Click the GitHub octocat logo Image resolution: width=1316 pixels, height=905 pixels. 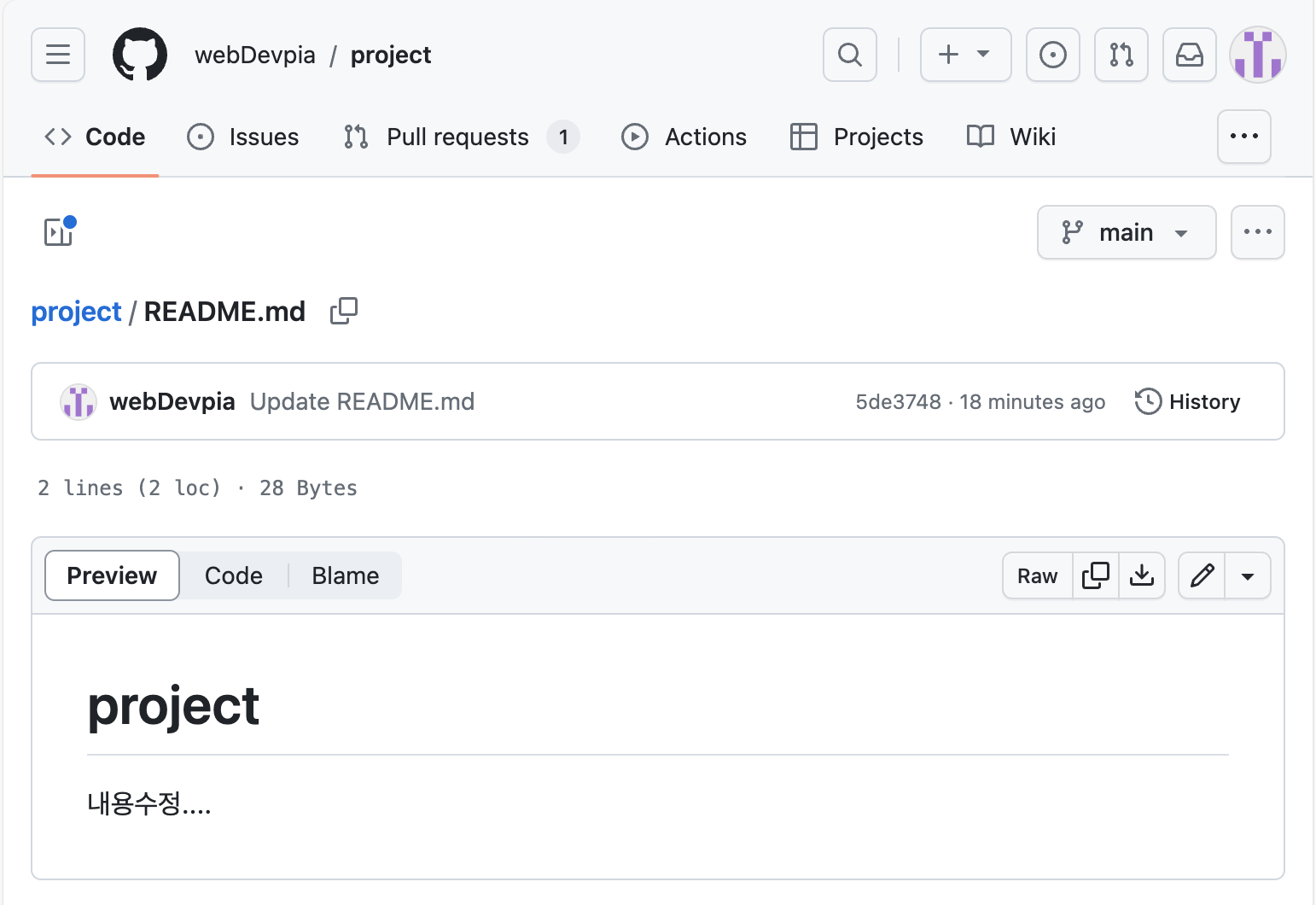(138, 55)
